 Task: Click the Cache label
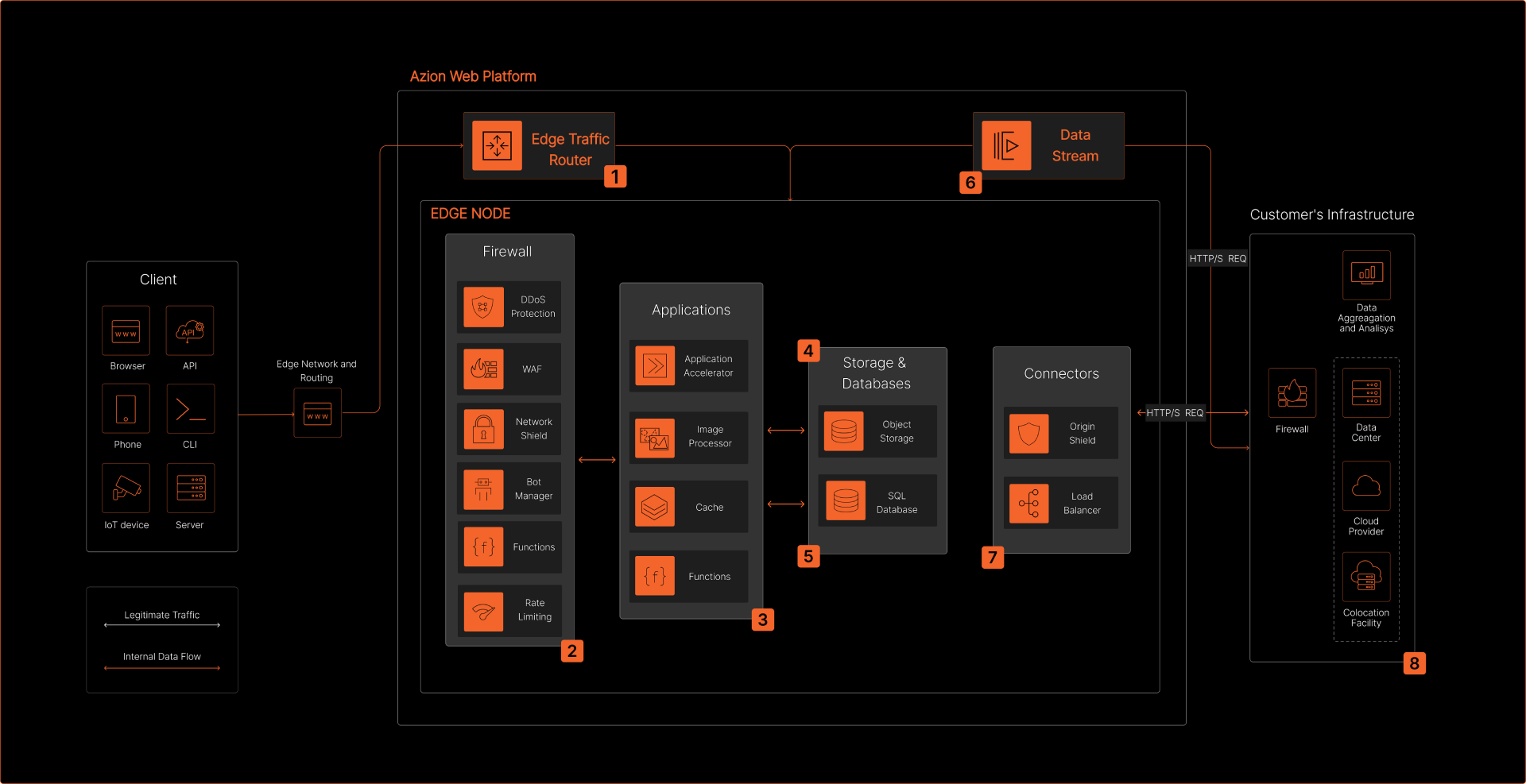point(710,508)
